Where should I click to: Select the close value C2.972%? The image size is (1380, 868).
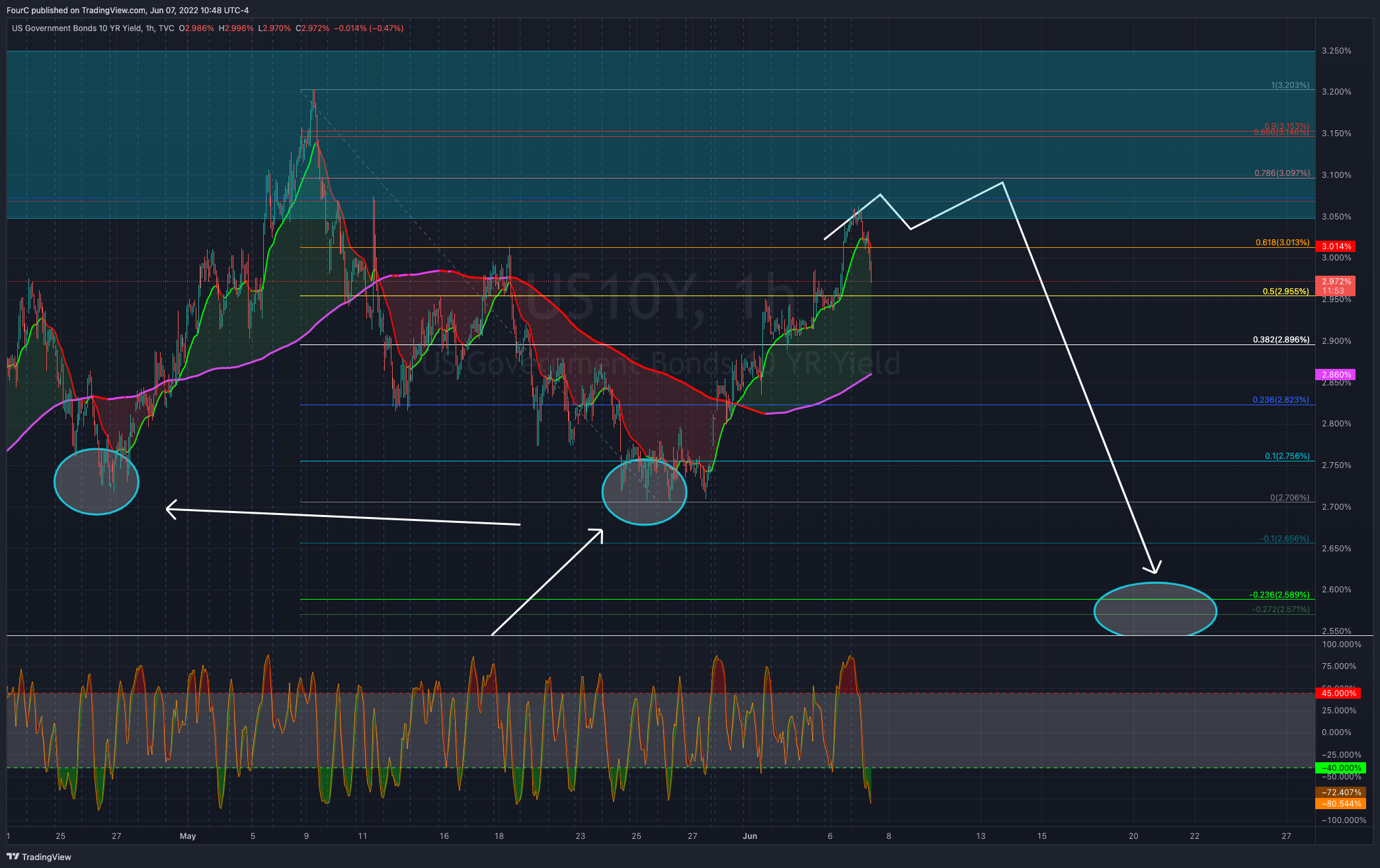(x=312, y=28)
